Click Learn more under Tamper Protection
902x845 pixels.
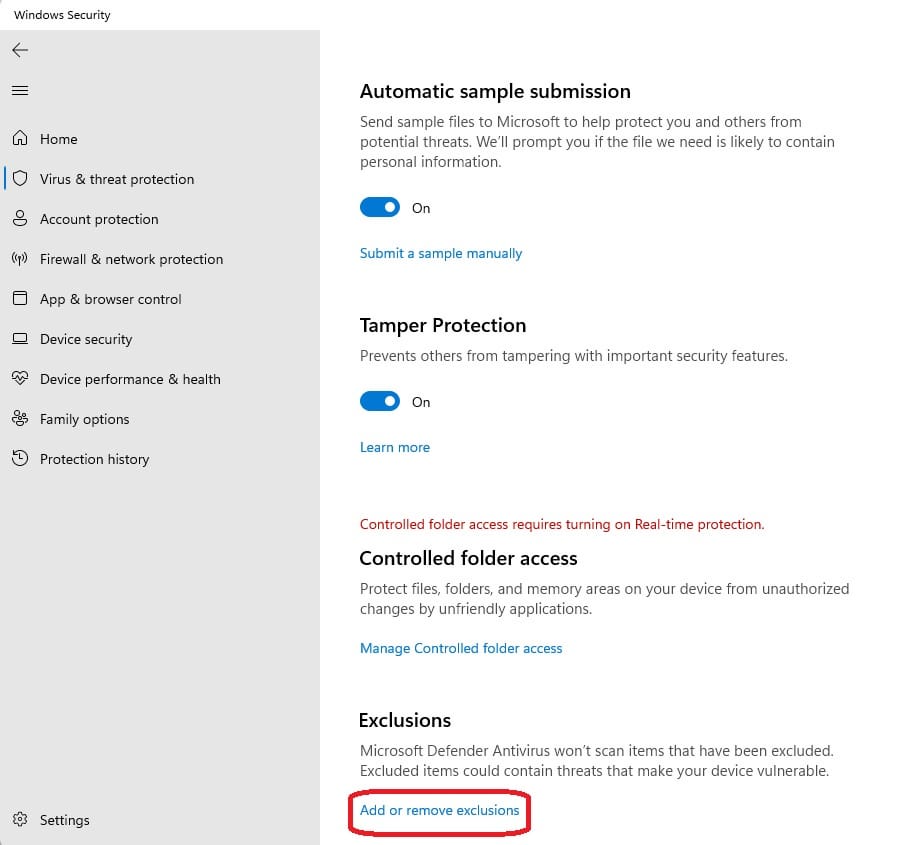[x=395, y=448]
